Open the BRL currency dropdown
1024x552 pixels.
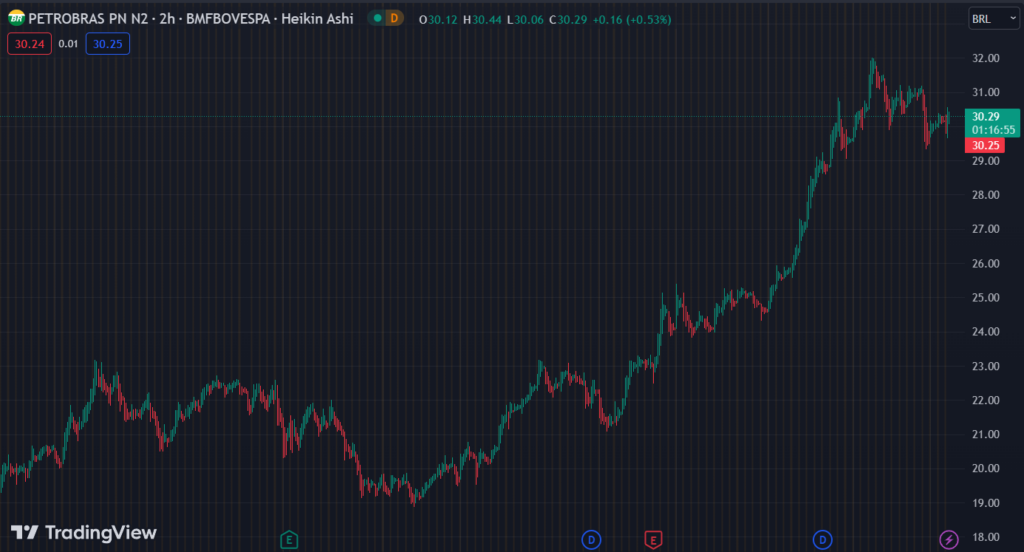pyautogui.click(x=993, y=19)
